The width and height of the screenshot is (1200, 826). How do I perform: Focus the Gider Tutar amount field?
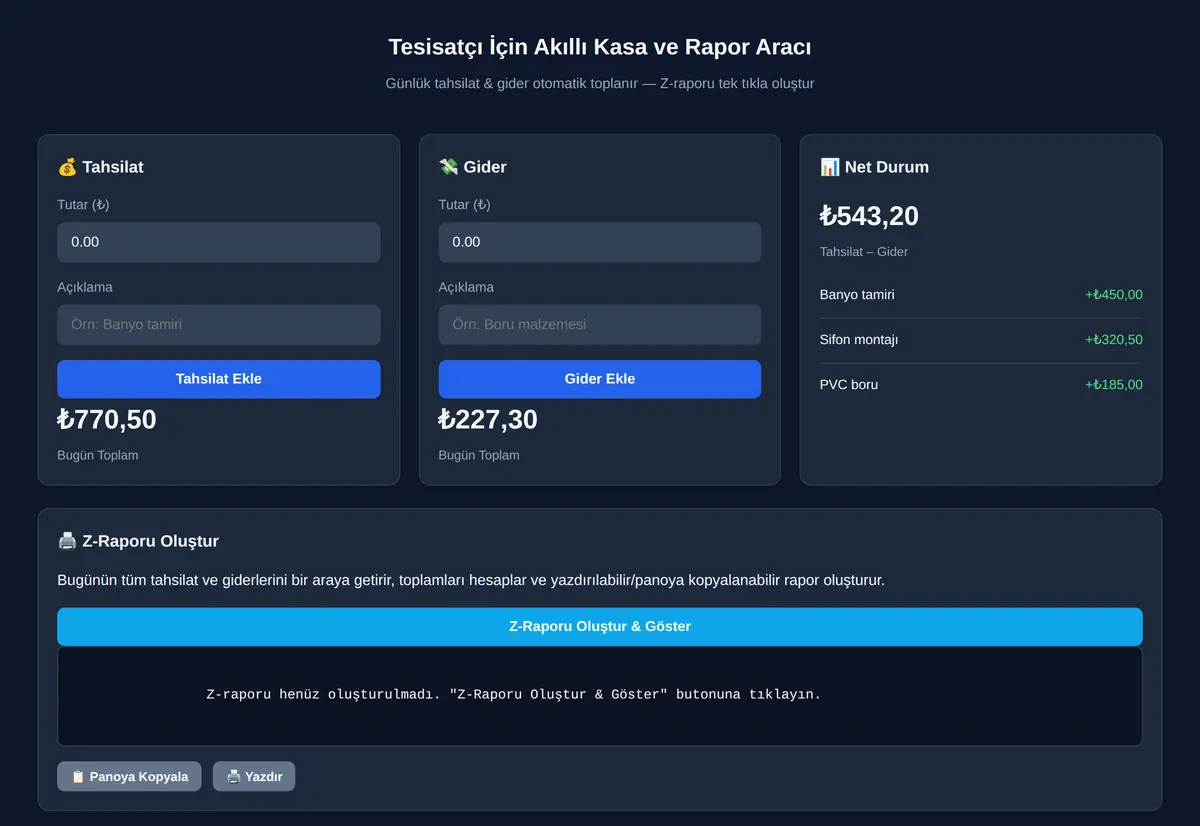tap(599, 242)
